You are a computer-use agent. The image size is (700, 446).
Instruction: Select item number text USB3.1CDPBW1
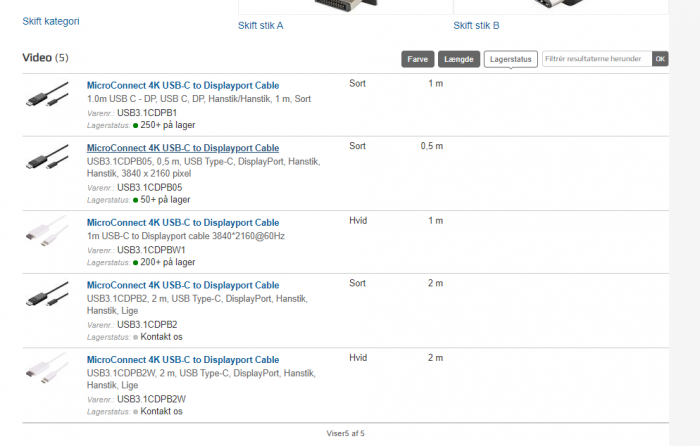tap(151, 250)
